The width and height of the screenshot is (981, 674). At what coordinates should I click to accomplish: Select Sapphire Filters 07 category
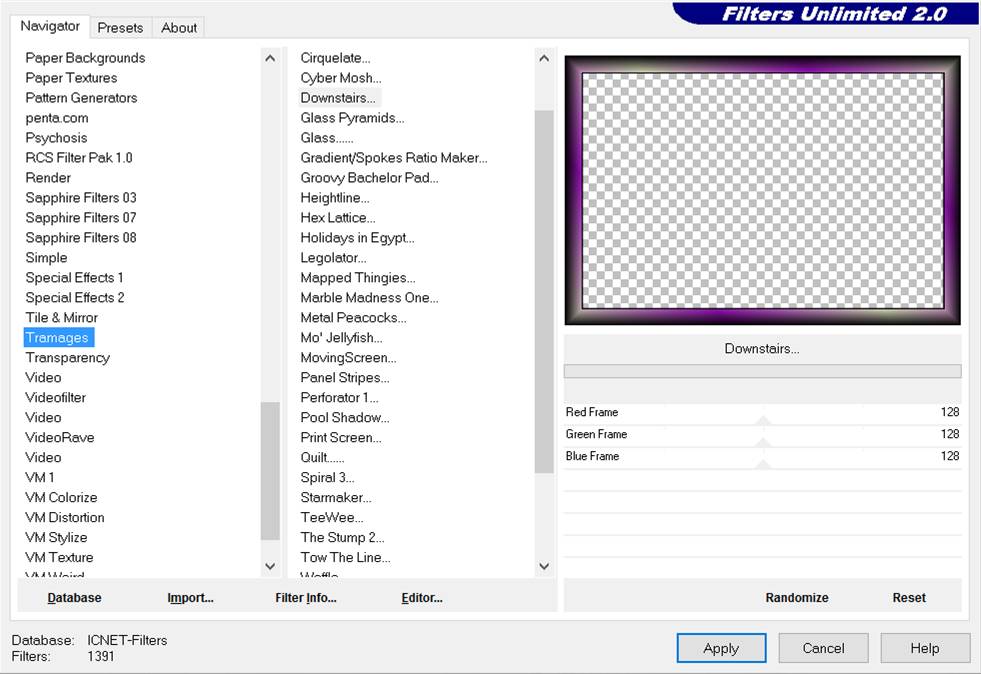point(81,217)
